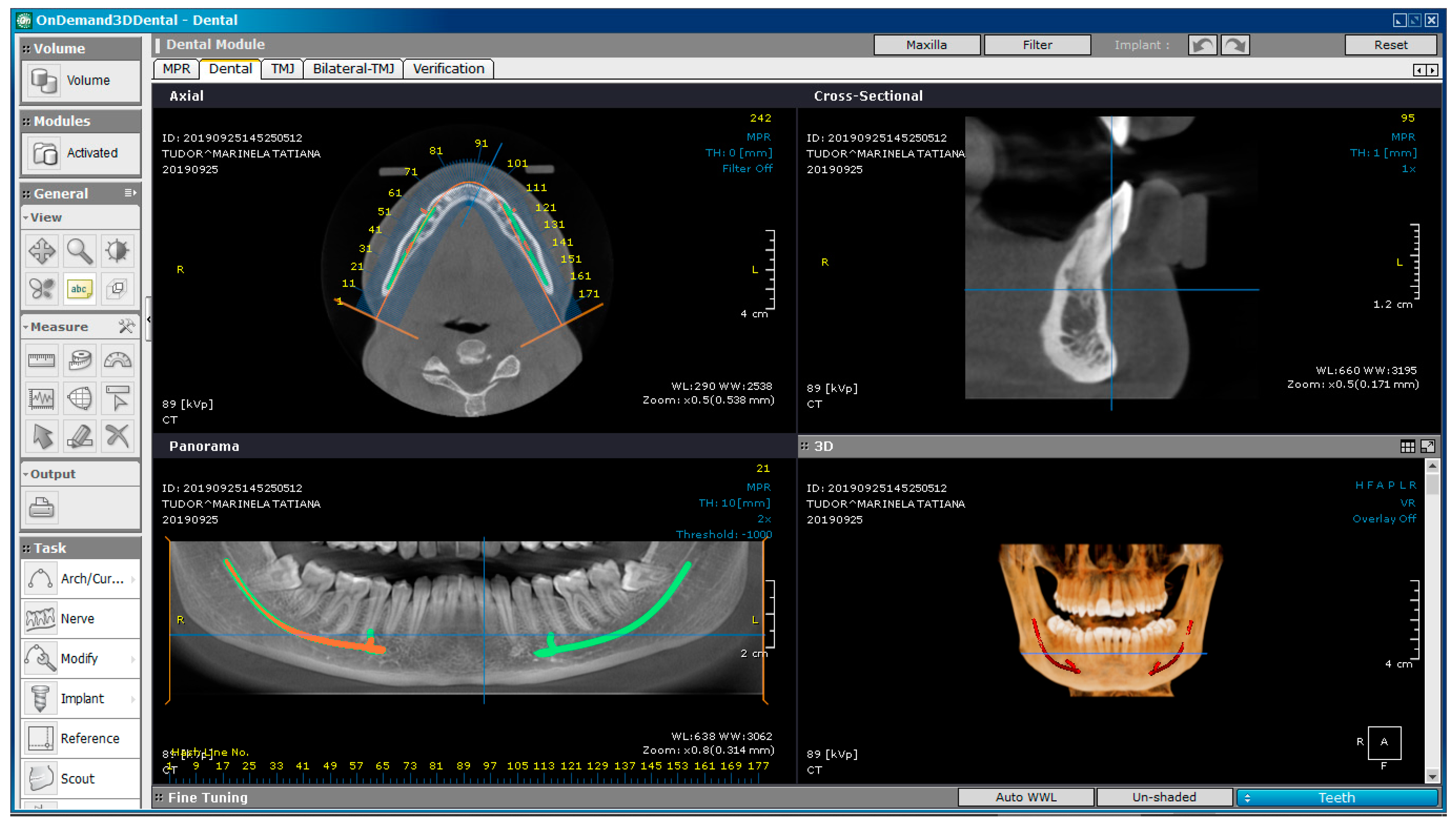Open the Activated modules item
The height and width of the screenshot is (823, 1456).
[81, 153]
